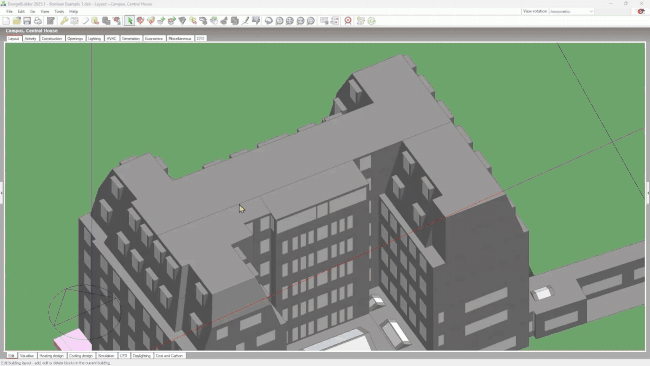The width and height of the screenshot is (650, 366).
Task: Click the New file icon
Action: (6, 21)
